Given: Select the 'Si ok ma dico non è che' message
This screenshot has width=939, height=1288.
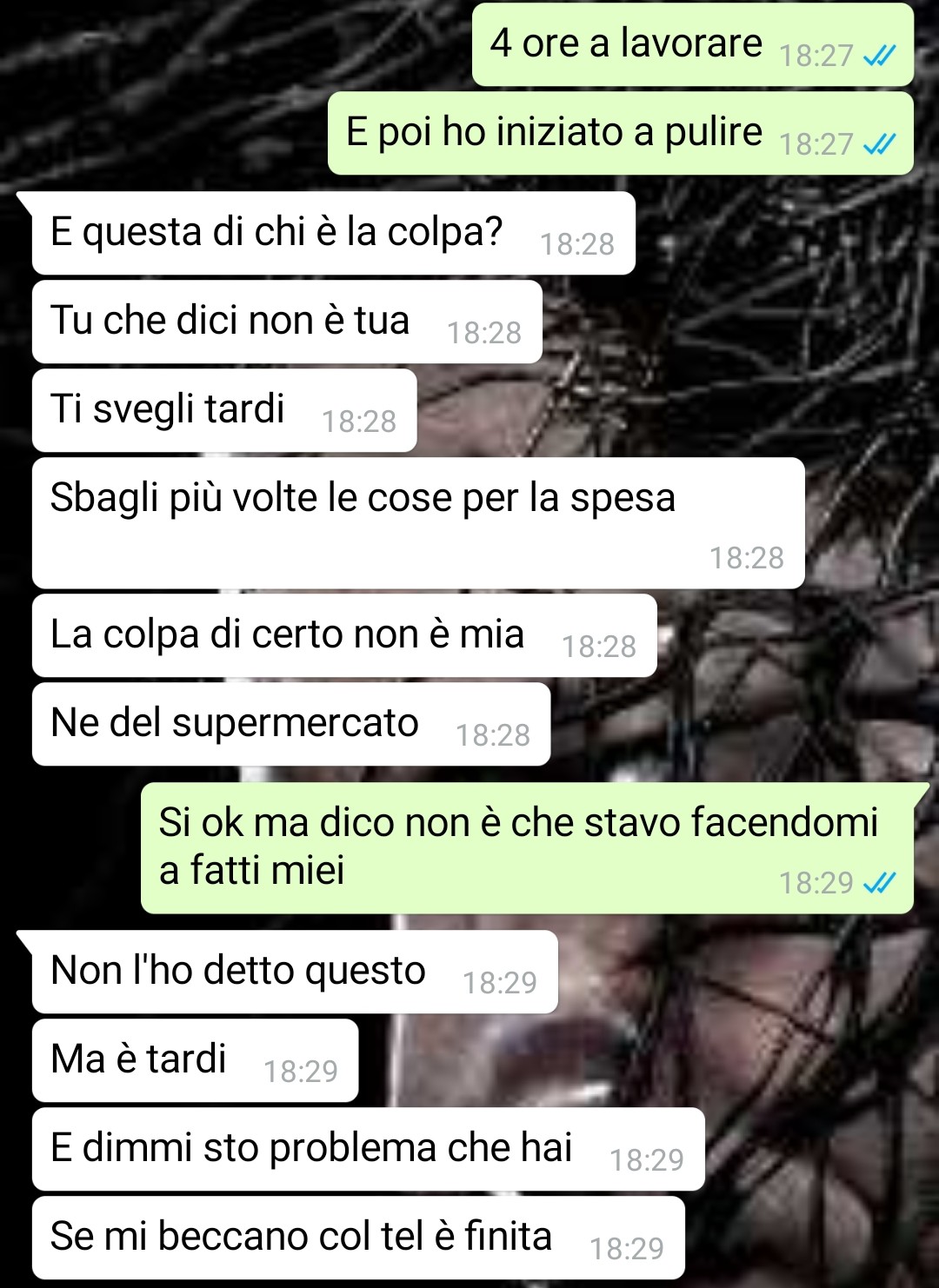Looking at the screenshot, I should [x=527, y=848].
